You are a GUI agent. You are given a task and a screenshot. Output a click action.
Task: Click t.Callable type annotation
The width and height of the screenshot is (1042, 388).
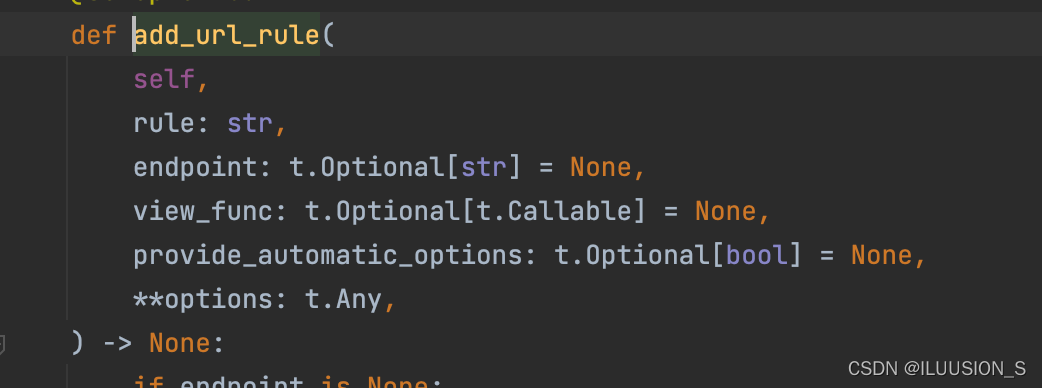coord(554,211)
